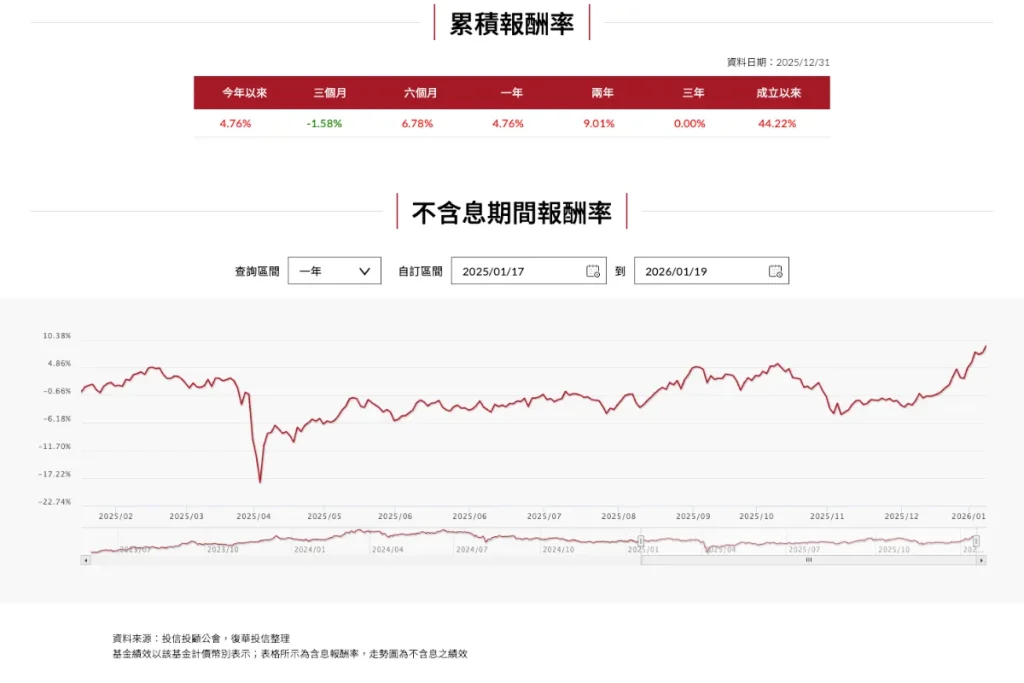Select the 三個月 column header
The height and width of the screenshot is (683, 1024).
click(x=330, y=93)
